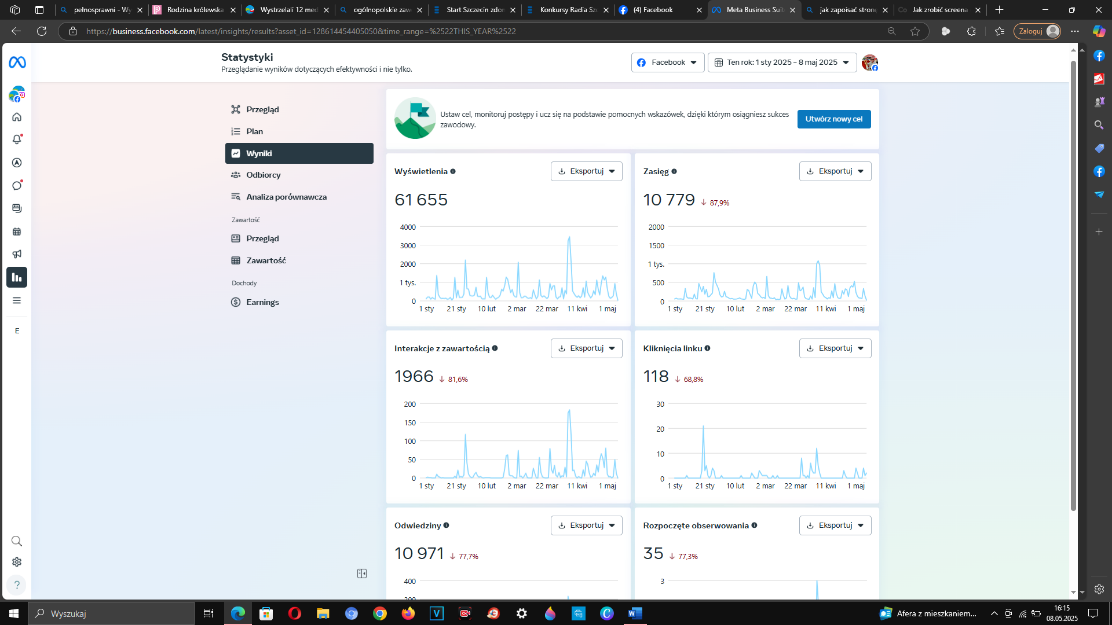Viewport: 1112px width, 625px height.
Task: Click the Meta logo in the top-left
Action: 17,63
